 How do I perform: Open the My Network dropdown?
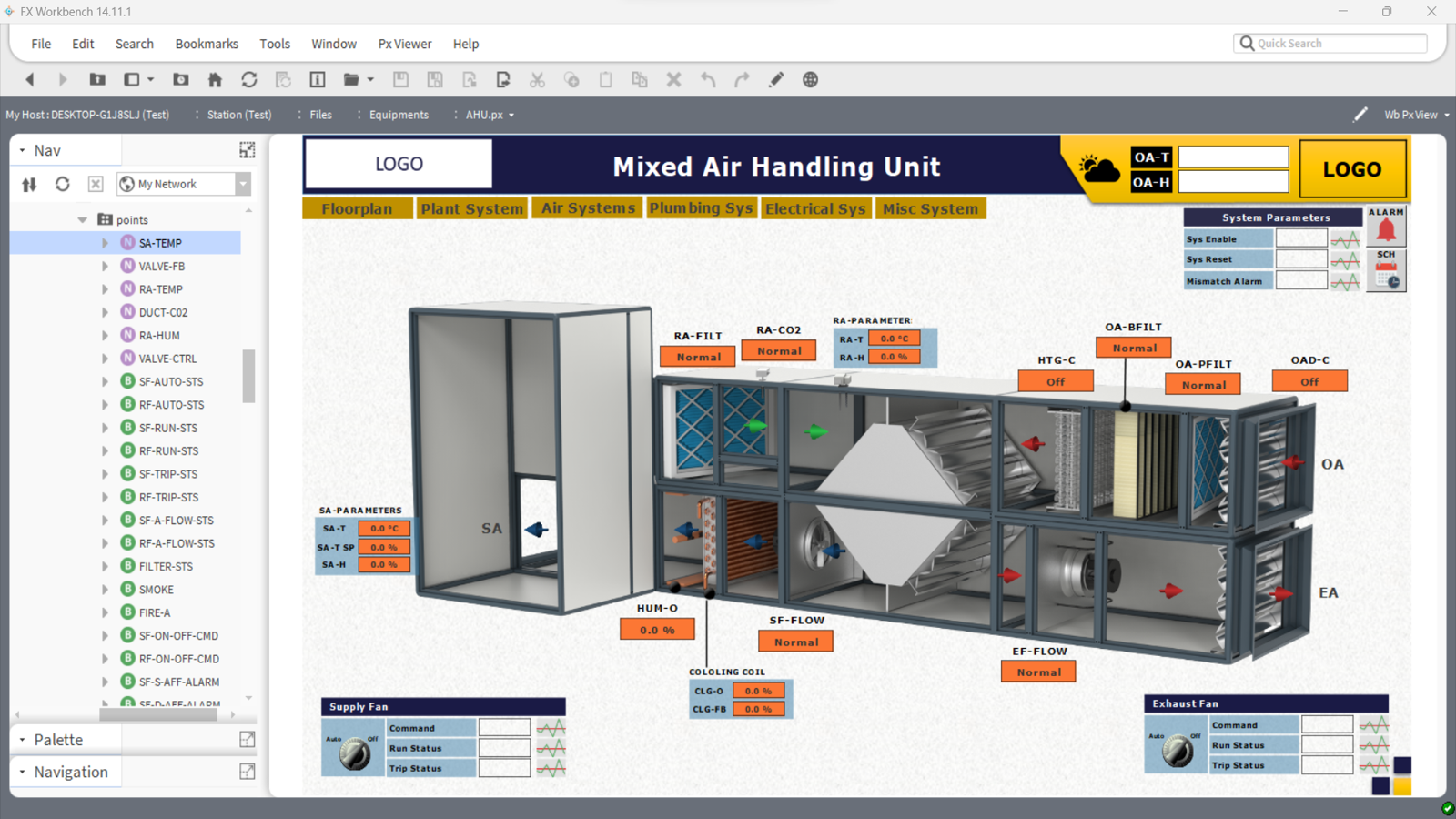[x=243, y=184]
